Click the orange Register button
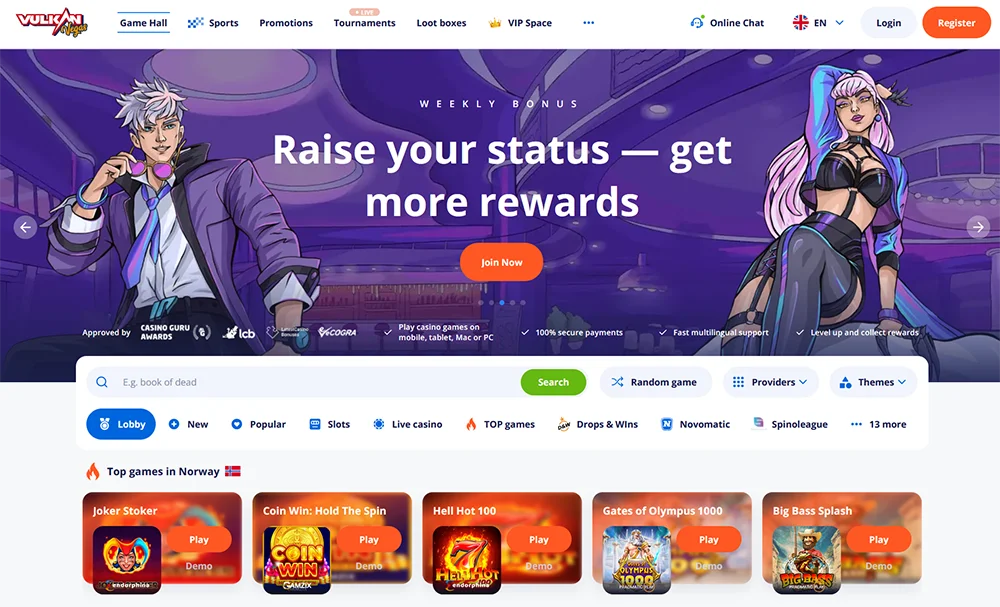1000x607 pixels. 956,22
